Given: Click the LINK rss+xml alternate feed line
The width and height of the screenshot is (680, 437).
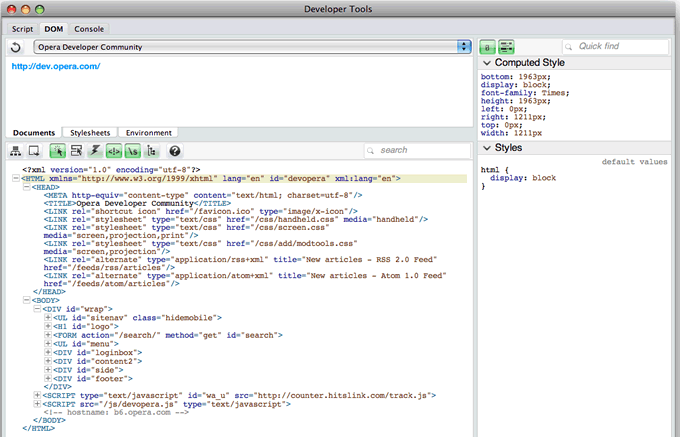Looking at the screenshot, I should [240, 264].
